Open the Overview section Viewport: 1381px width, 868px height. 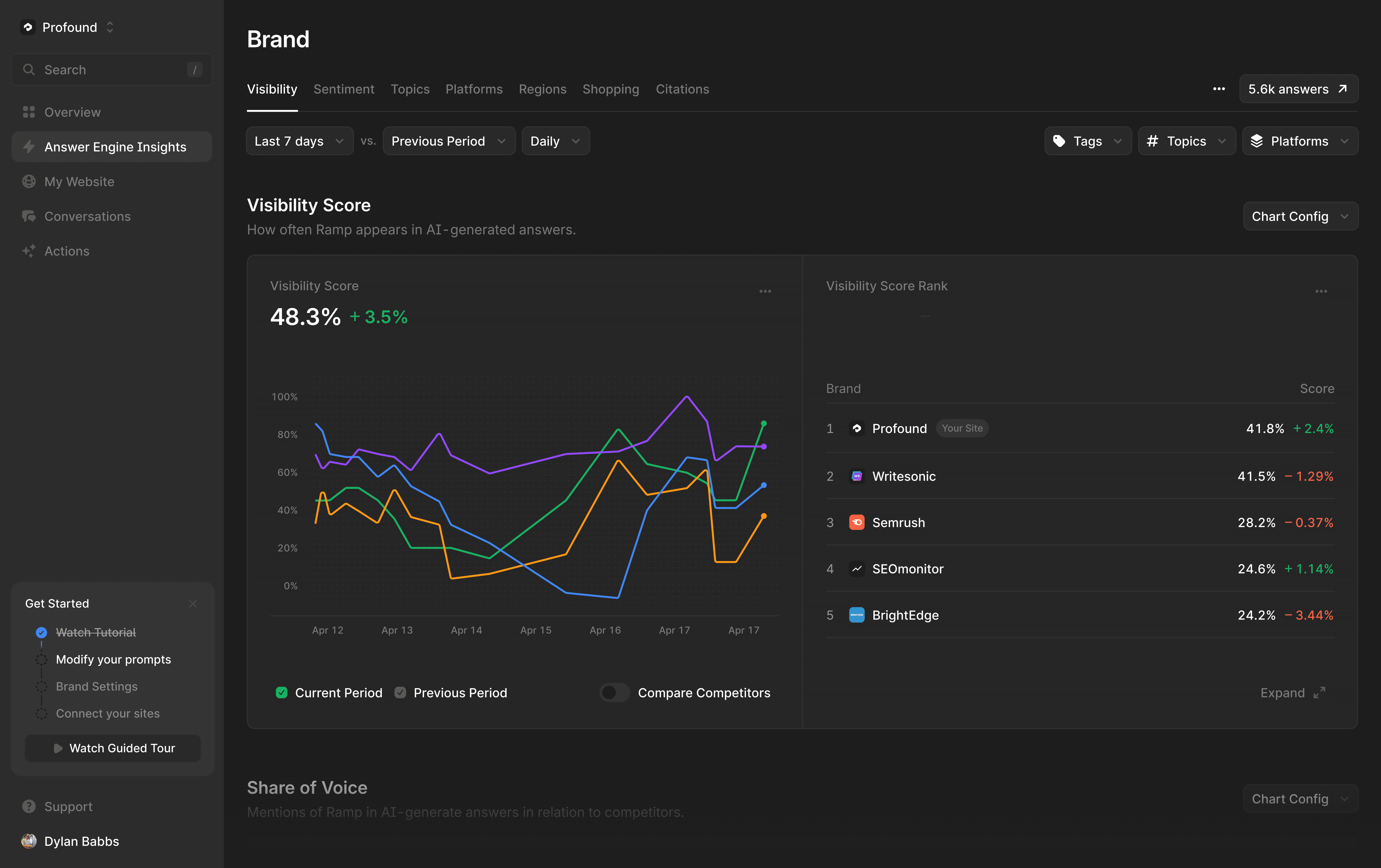tap(72, 112)
